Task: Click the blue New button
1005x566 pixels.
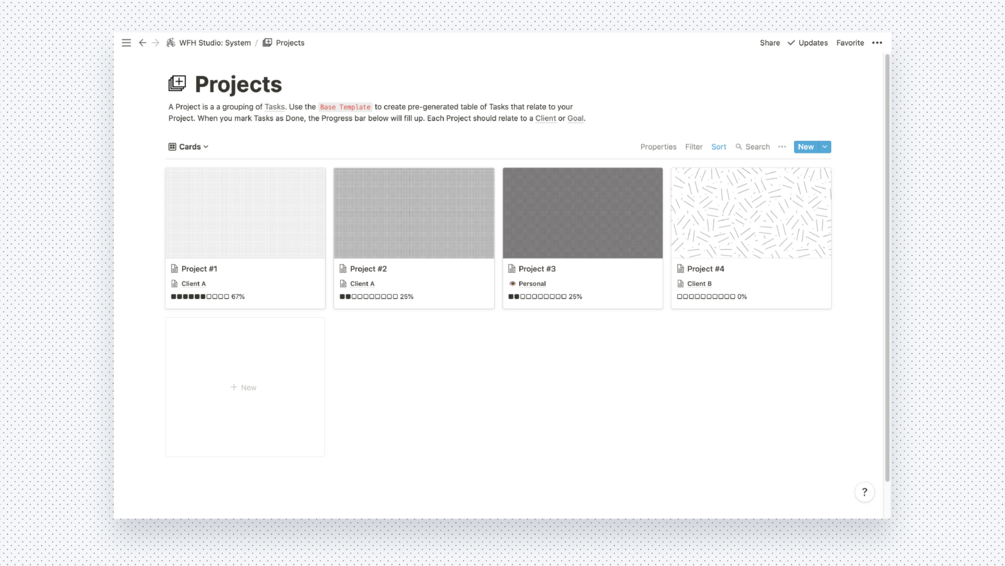Action: (806, 147)
